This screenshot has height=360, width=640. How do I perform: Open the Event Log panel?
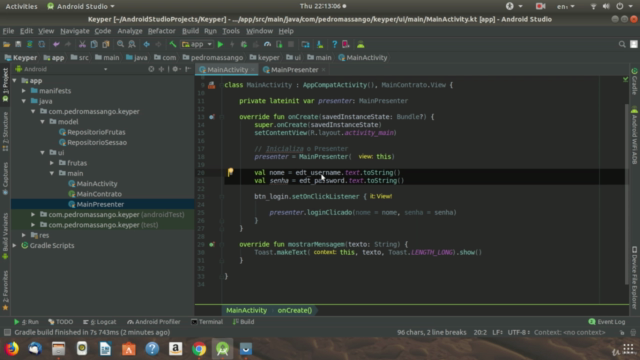[x=607, y=322]
